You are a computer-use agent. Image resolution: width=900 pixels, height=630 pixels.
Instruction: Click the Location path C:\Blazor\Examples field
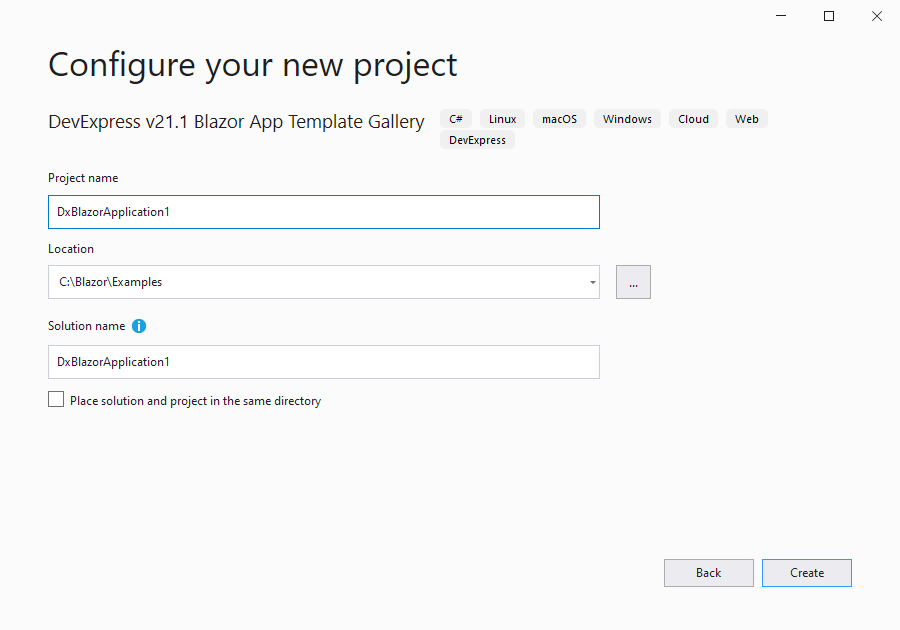click(x=315, y=282)
